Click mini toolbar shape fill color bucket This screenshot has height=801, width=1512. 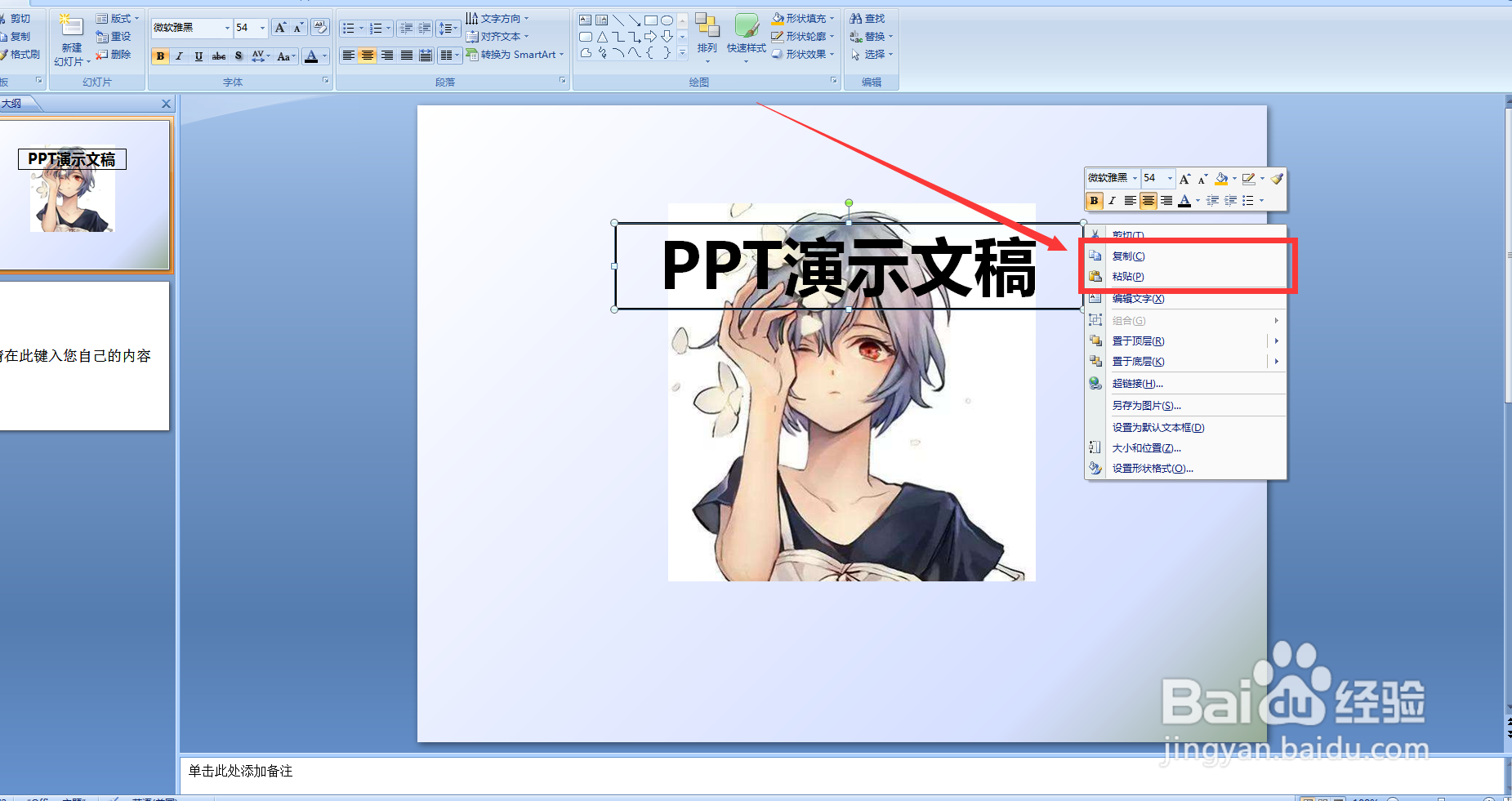point(1221,179)
